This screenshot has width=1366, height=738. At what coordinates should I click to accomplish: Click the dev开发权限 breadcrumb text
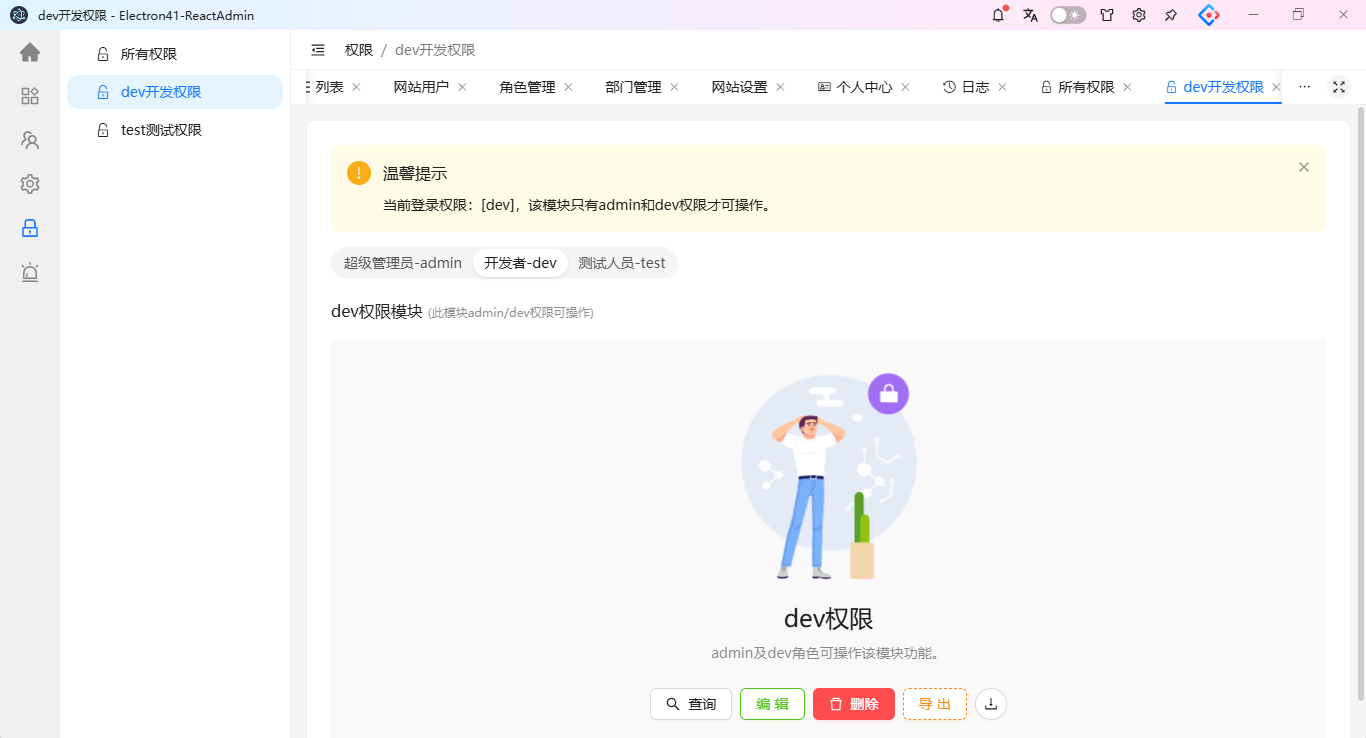[435, 50]
